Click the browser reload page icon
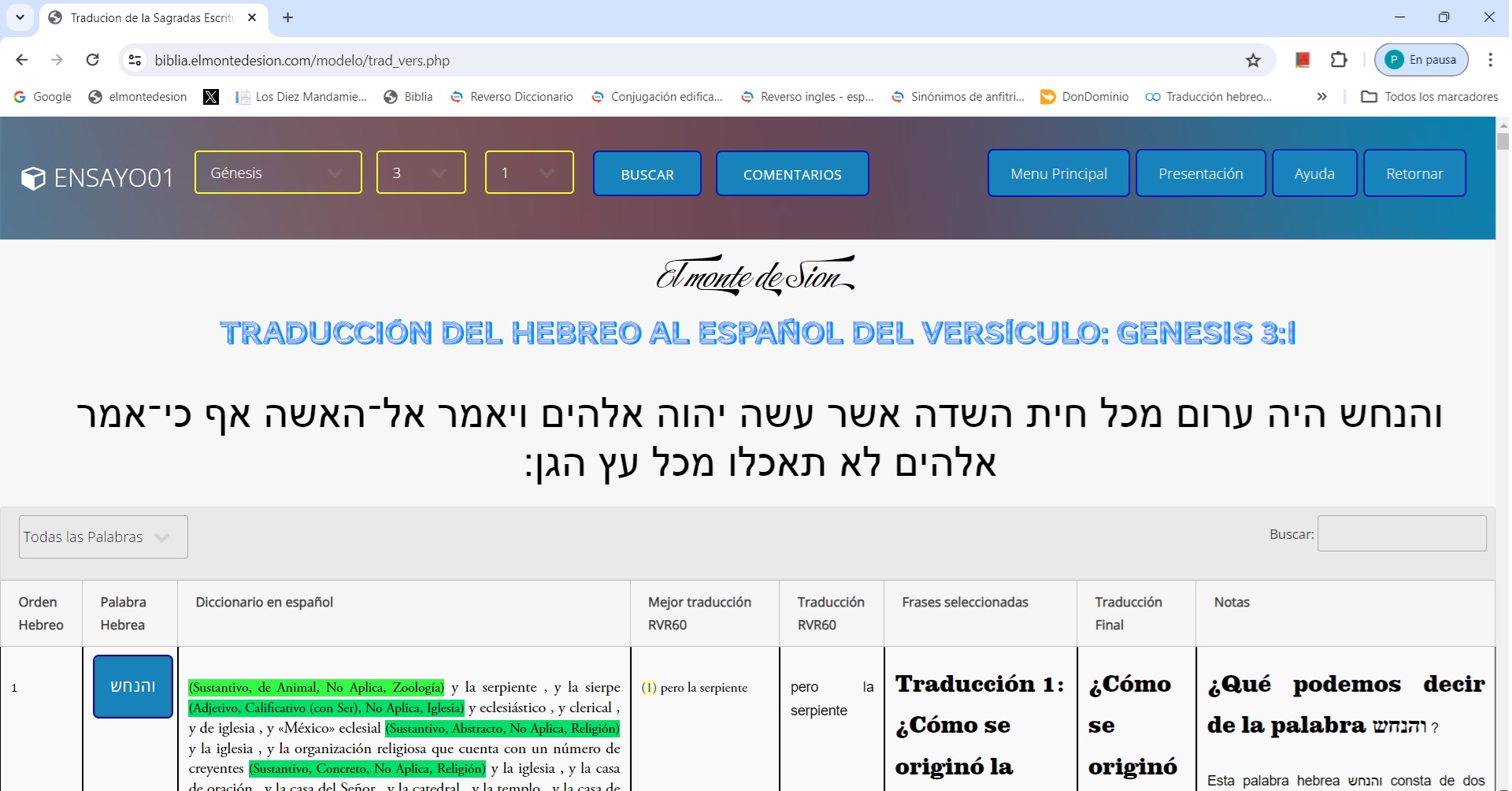Viewport: 1512px width, 791px height. coord(93,60)
